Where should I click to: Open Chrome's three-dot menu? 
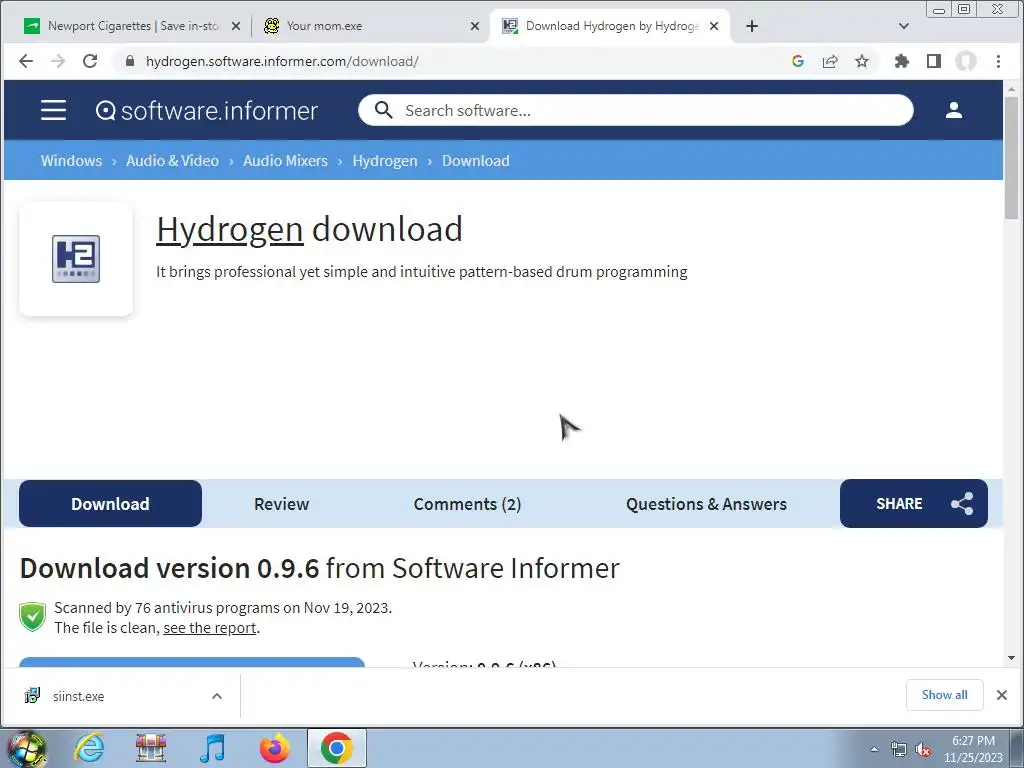998,61
